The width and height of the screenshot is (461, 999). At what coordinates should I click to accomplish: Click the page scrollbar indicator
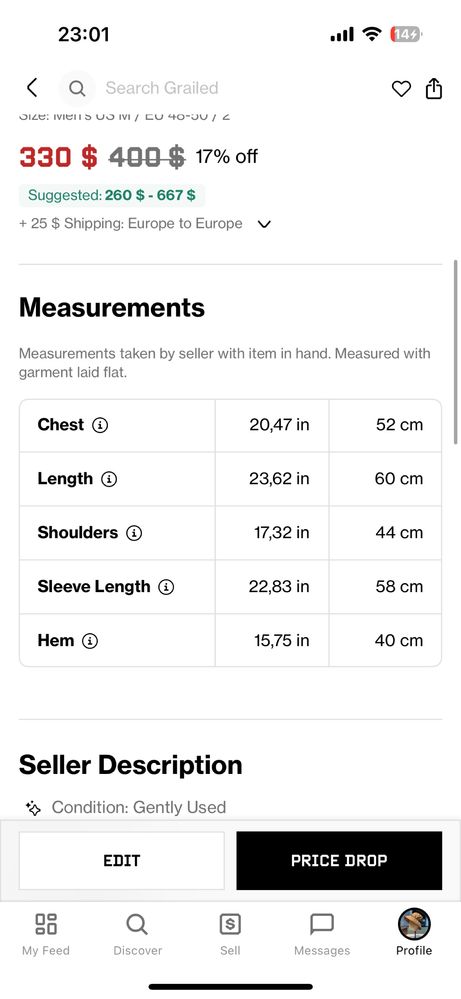(x=455, y=352)
